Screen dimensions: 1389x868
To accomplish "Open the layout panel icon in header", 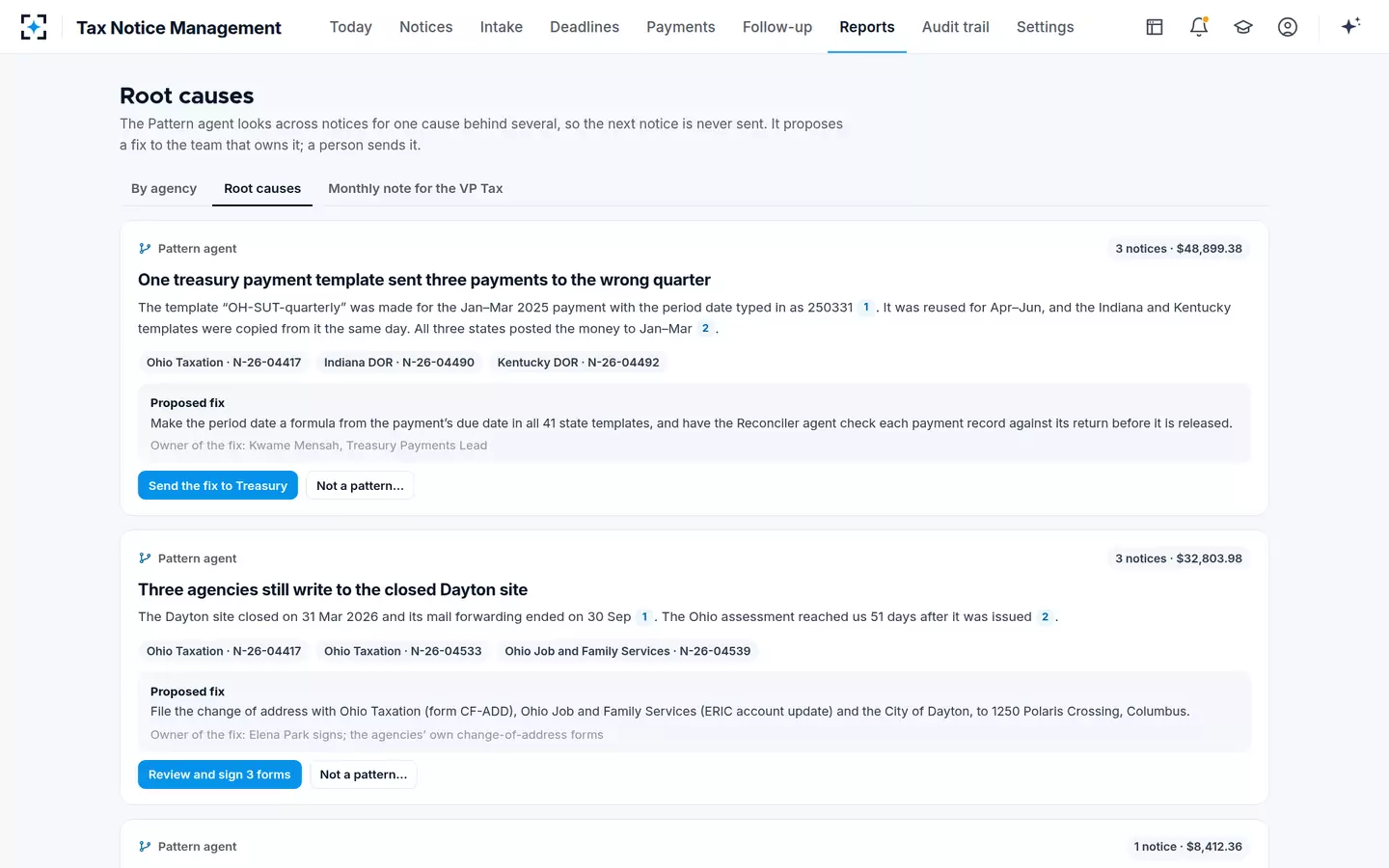I will tap(1155, 27).
